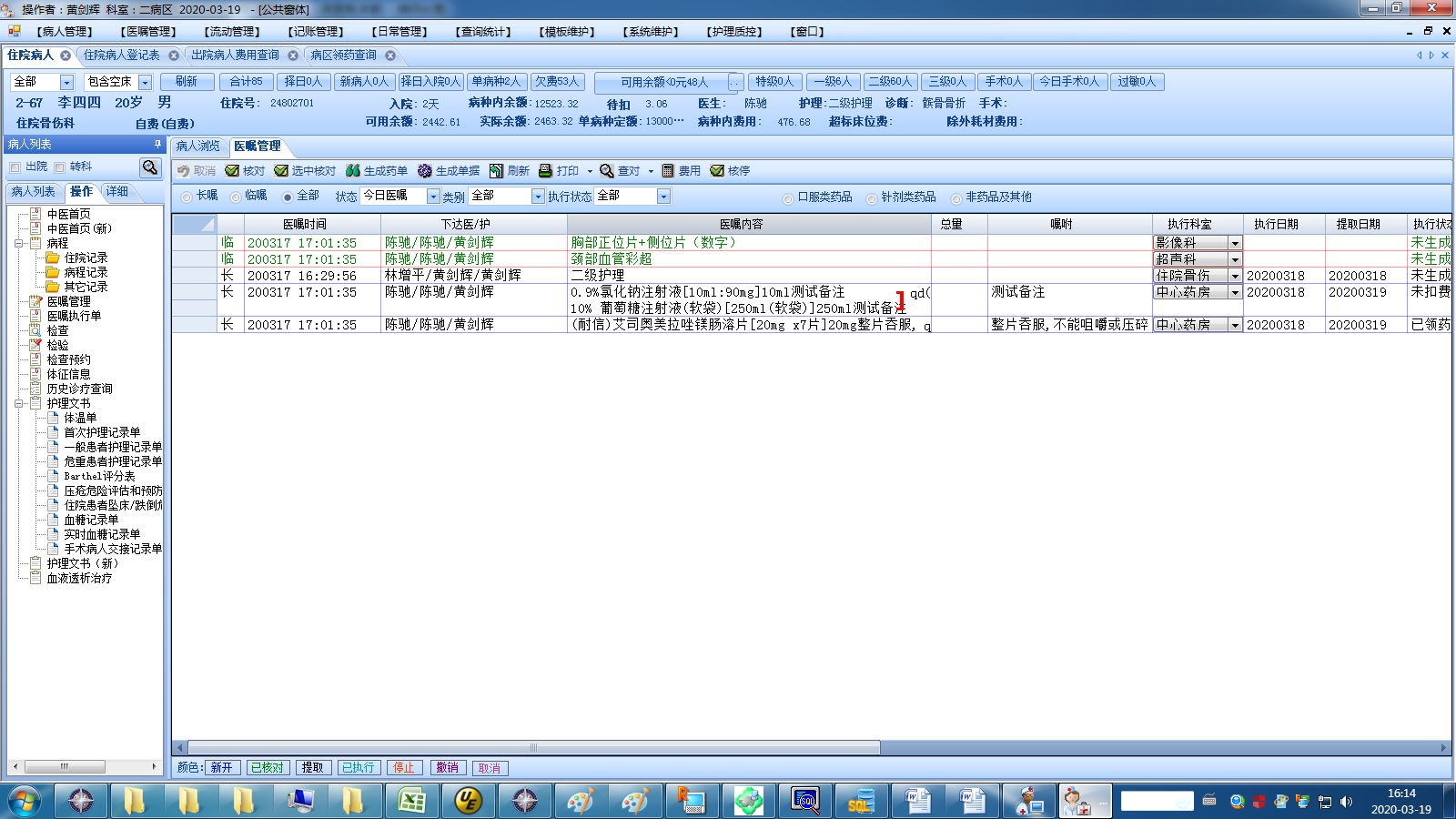The height and width of the screenshot is (819, 1456).
Task: Select the 长嘱 radio button
Action: click(x=187, y=197)
